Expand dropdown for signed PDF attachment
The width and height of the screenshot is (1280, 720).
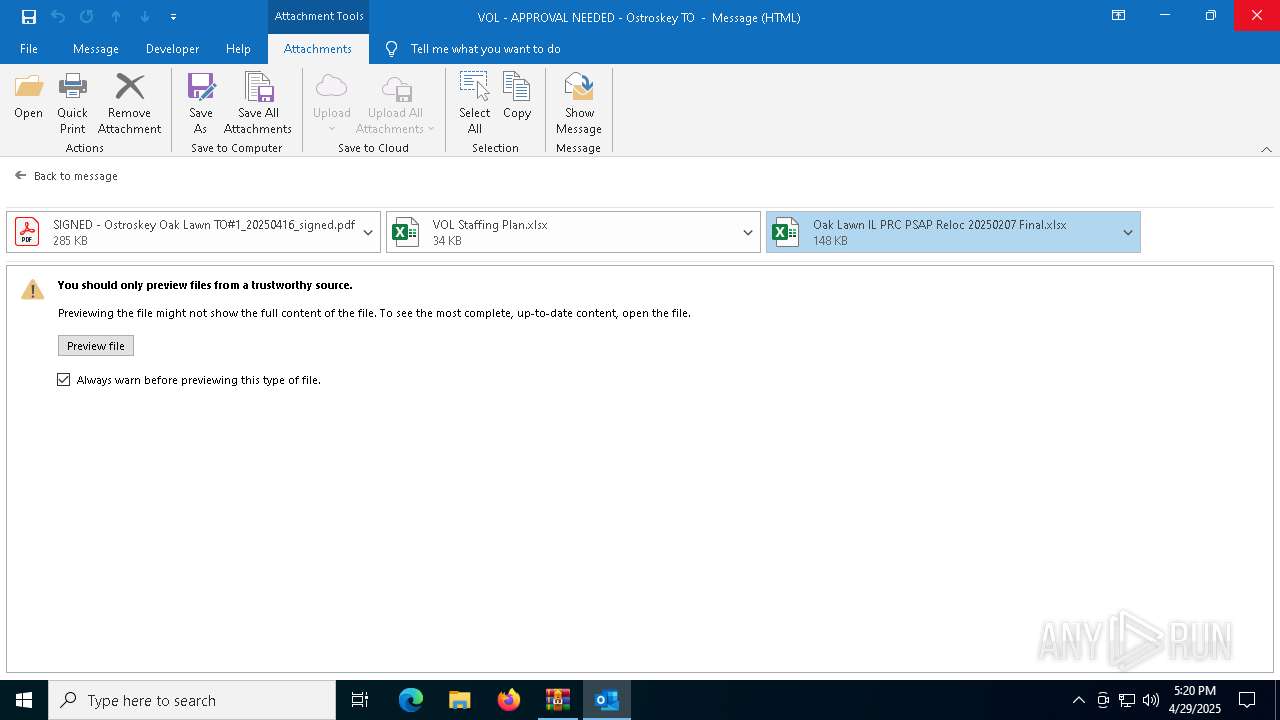pos(368,232)
